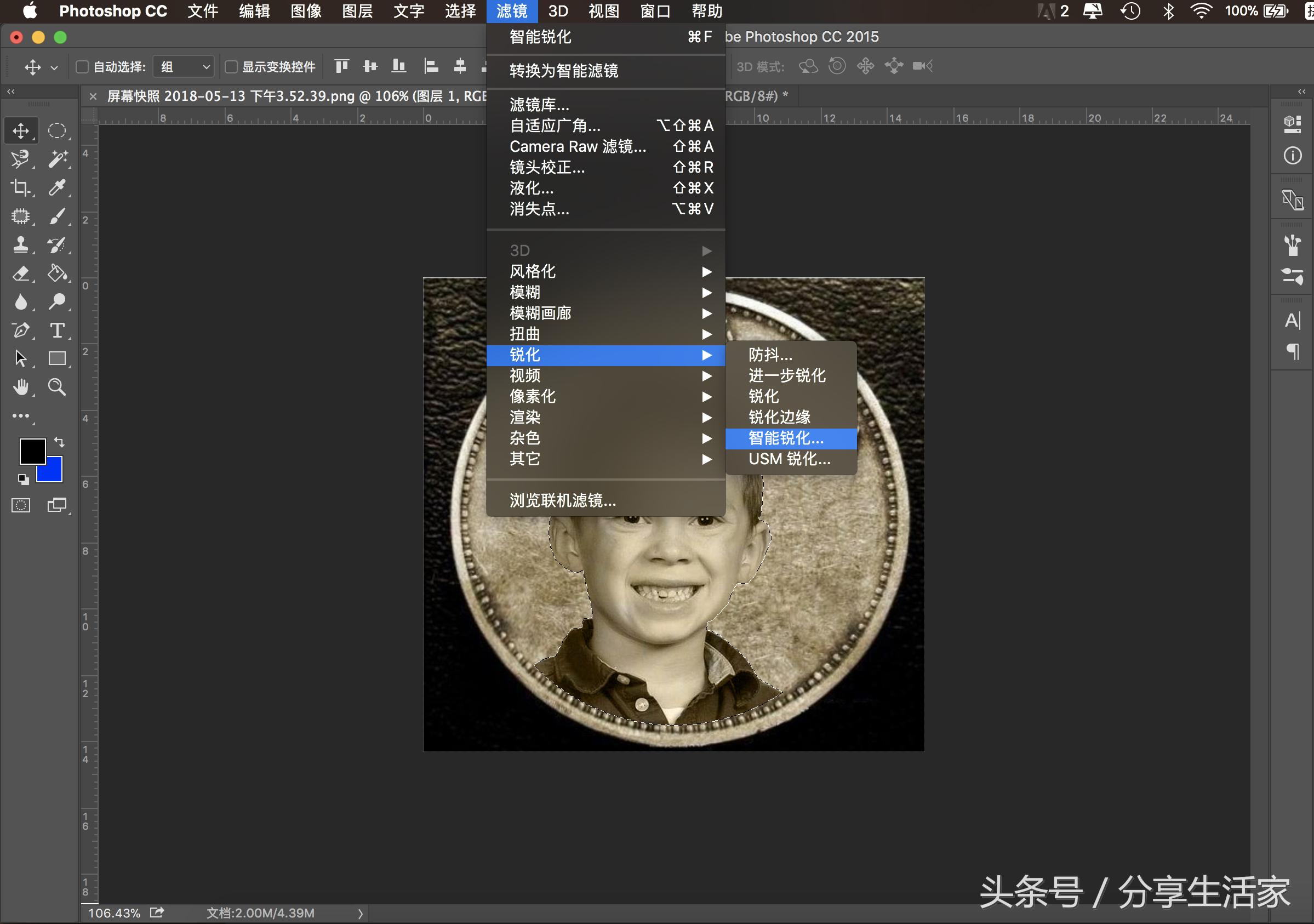Select the Eraser tool
Image resolution: width=1314 pixels, height=924 pixels.
tap(21, 273)
